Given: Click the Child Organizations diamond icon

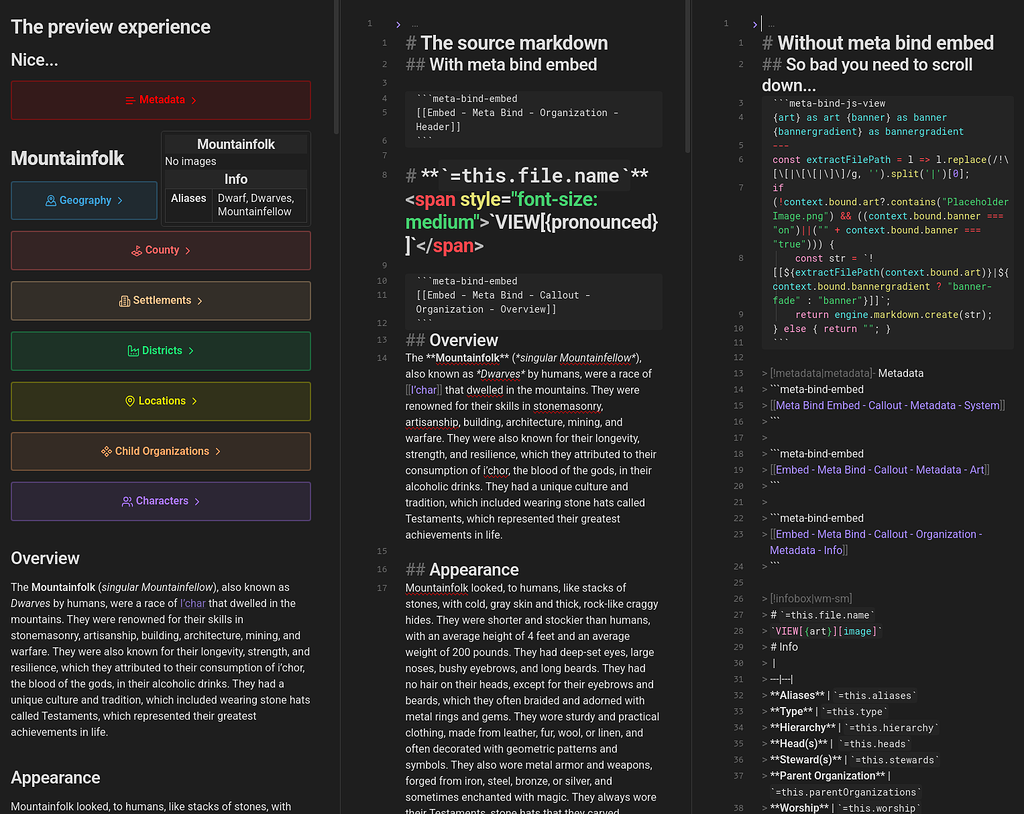Looking at the screenshot, I should click(x=106, y=451).
